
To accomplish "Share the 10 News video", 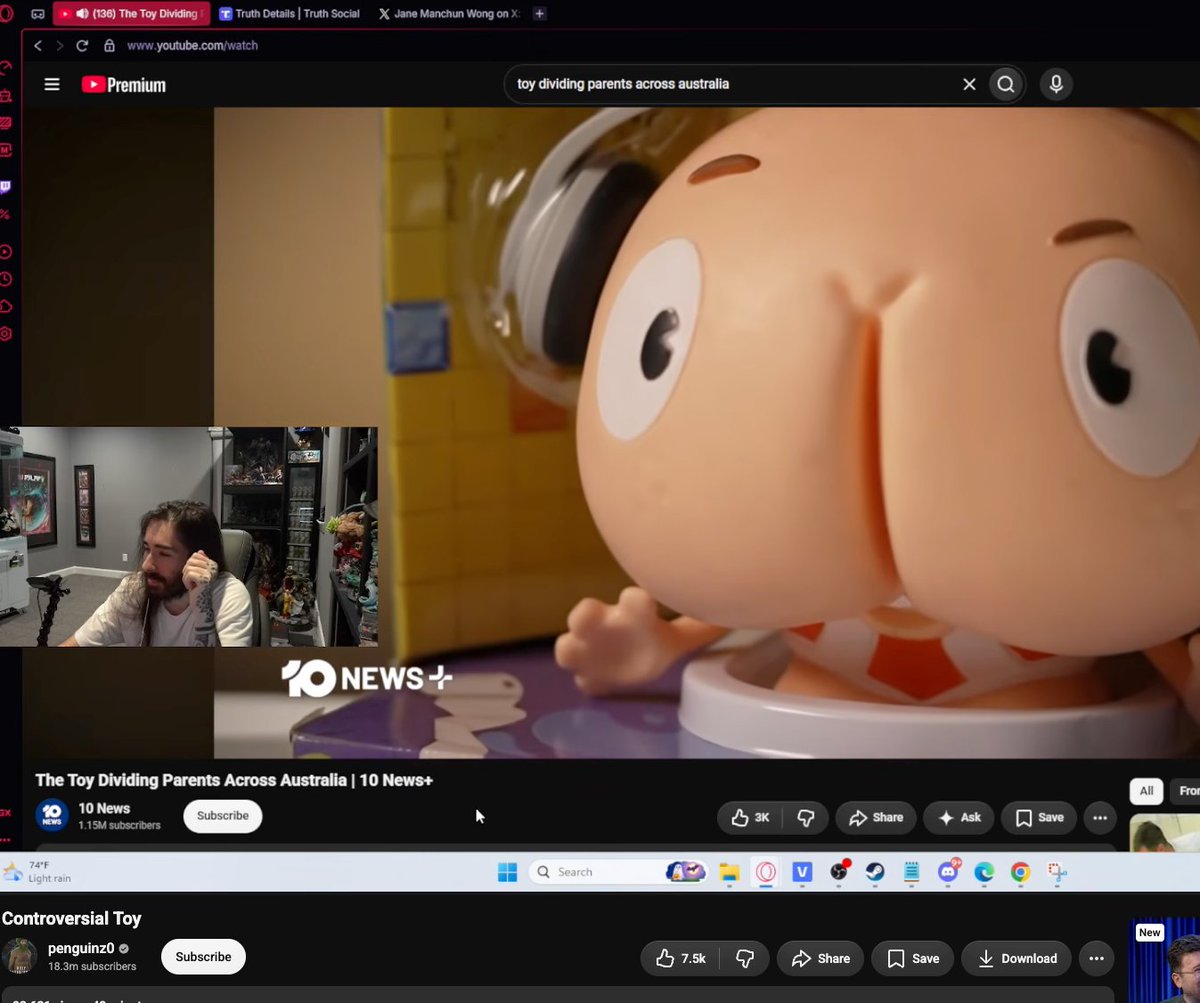I will click(x=875, y=817).
